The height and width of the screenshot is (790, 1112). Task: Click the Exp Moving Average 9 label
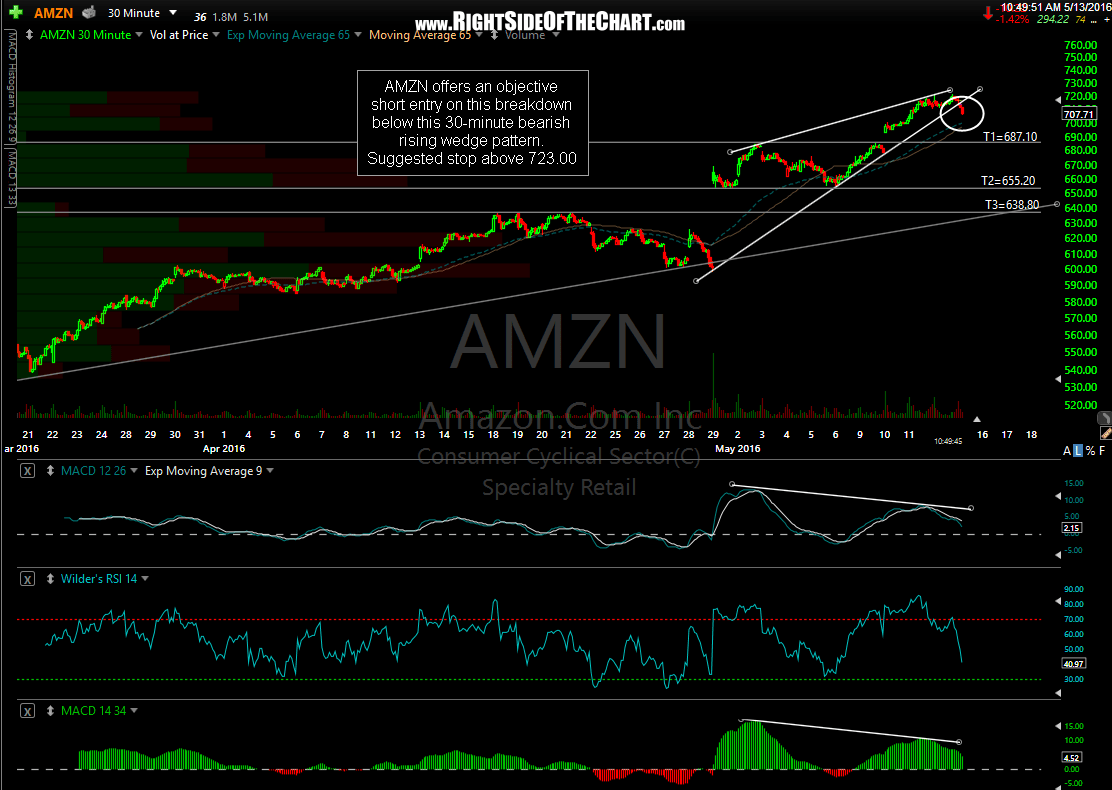[x=204, y=471]
